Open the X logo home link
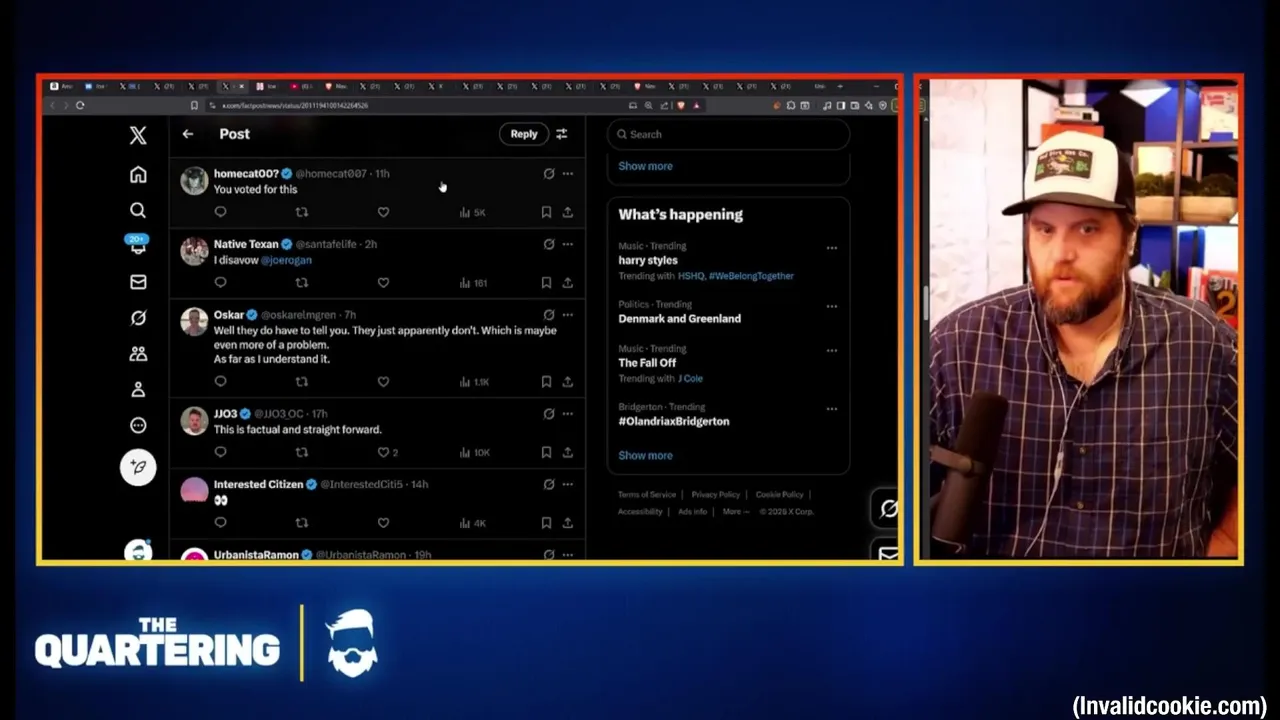Image resolution: width=1280 pixels, height=720 pixels. 138,136
